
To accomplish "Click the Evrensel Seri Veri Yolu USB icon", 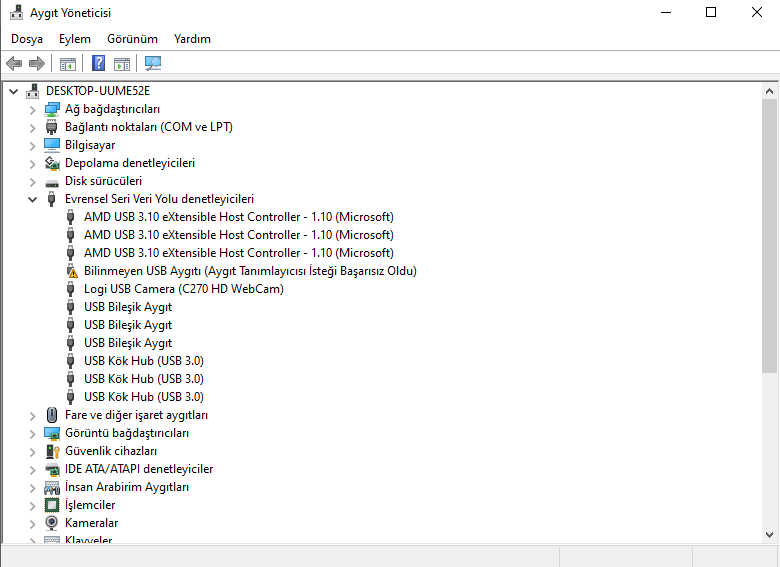I will pos(51,199).
